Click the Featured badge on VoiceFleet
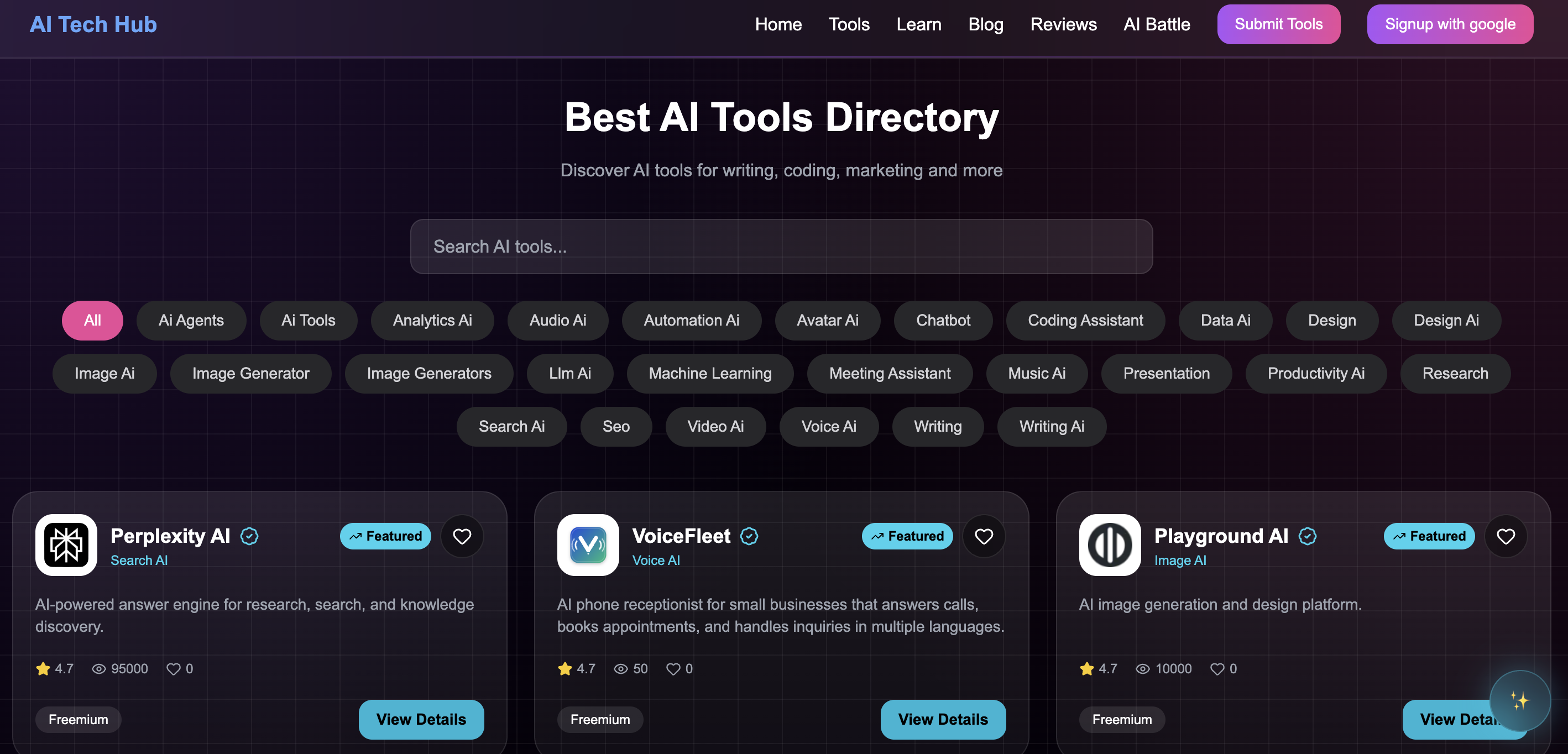 (x=907, y=536)
